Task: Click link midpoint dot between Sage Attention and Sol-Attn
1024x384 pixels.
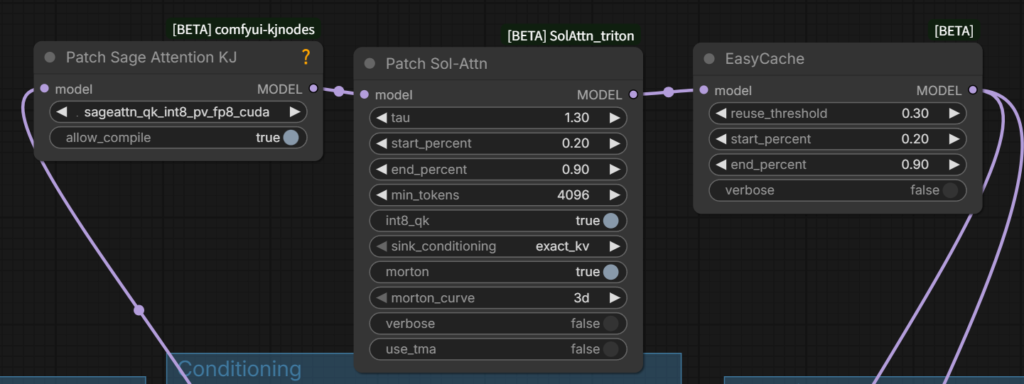Action: (x=339, y=91)
